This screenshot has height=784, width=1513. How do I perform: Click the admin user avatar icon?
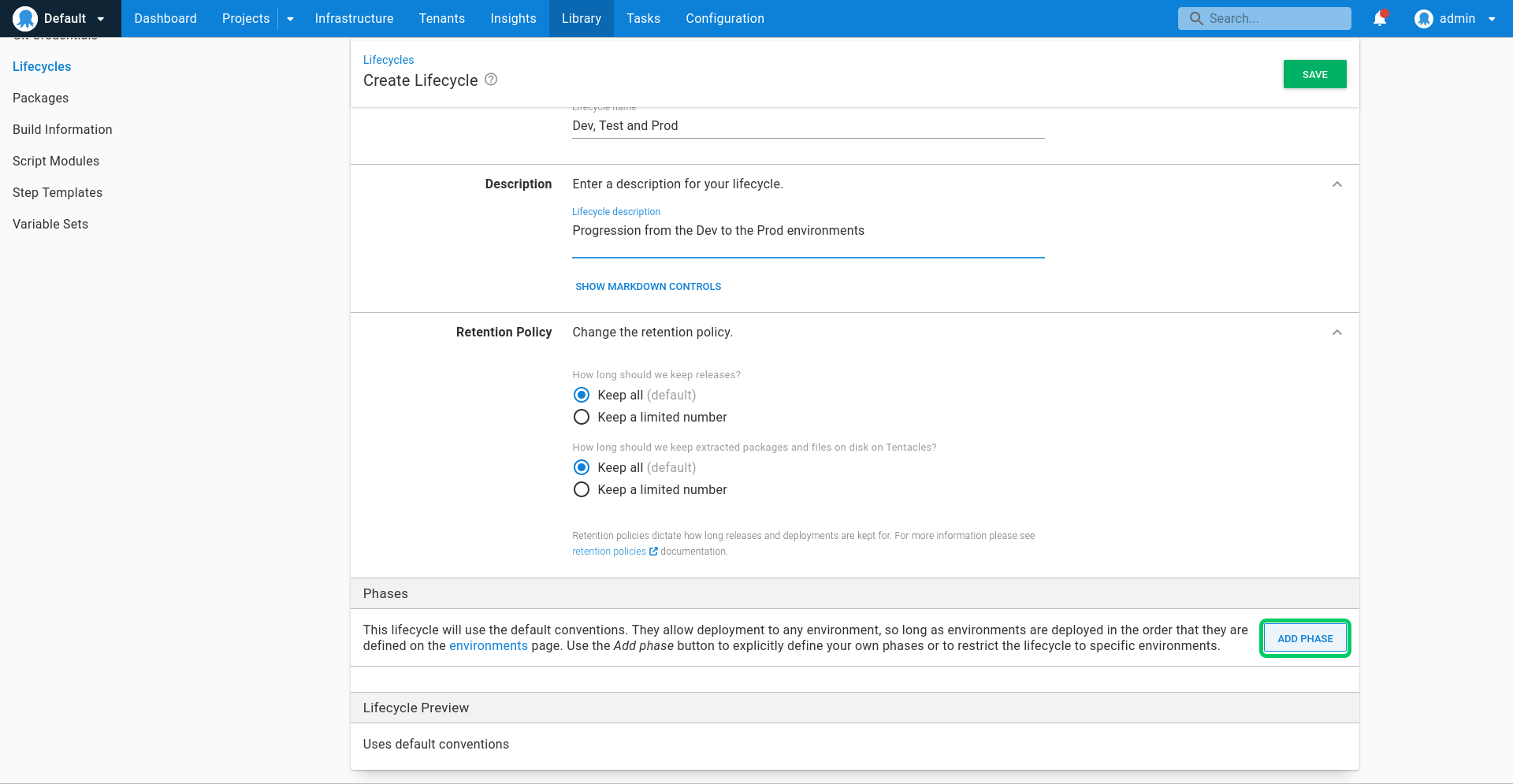[1423, 18]
